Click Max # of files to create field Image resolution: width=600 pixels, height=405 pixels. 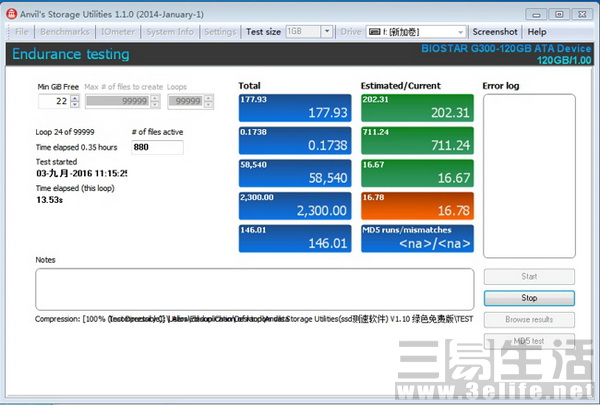click(x=118, y=101)
